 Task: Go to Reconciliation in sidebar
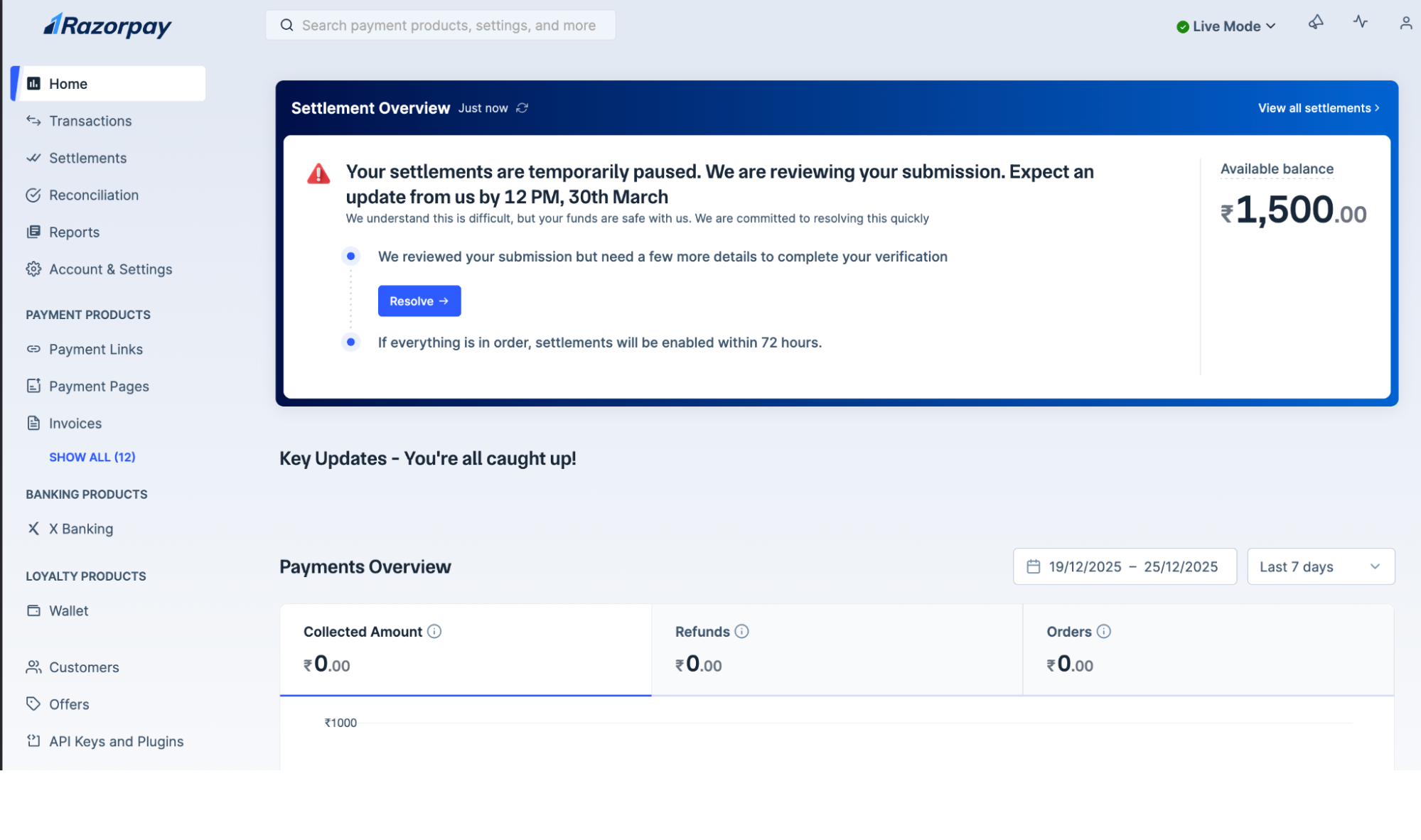tap(93, 195)
